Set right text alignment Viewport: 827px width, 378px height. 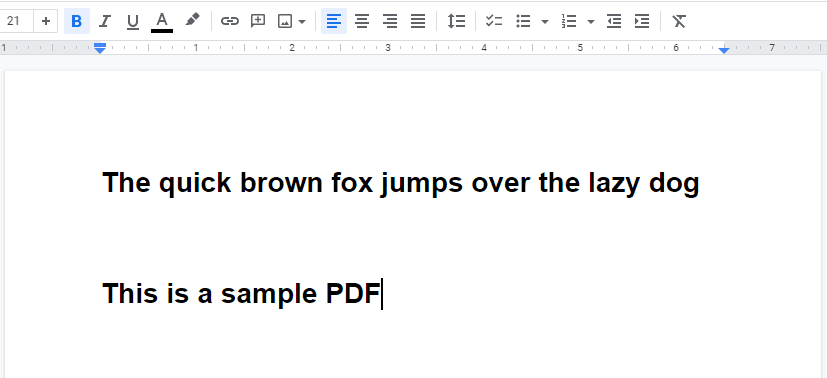(x=390, y=21)
